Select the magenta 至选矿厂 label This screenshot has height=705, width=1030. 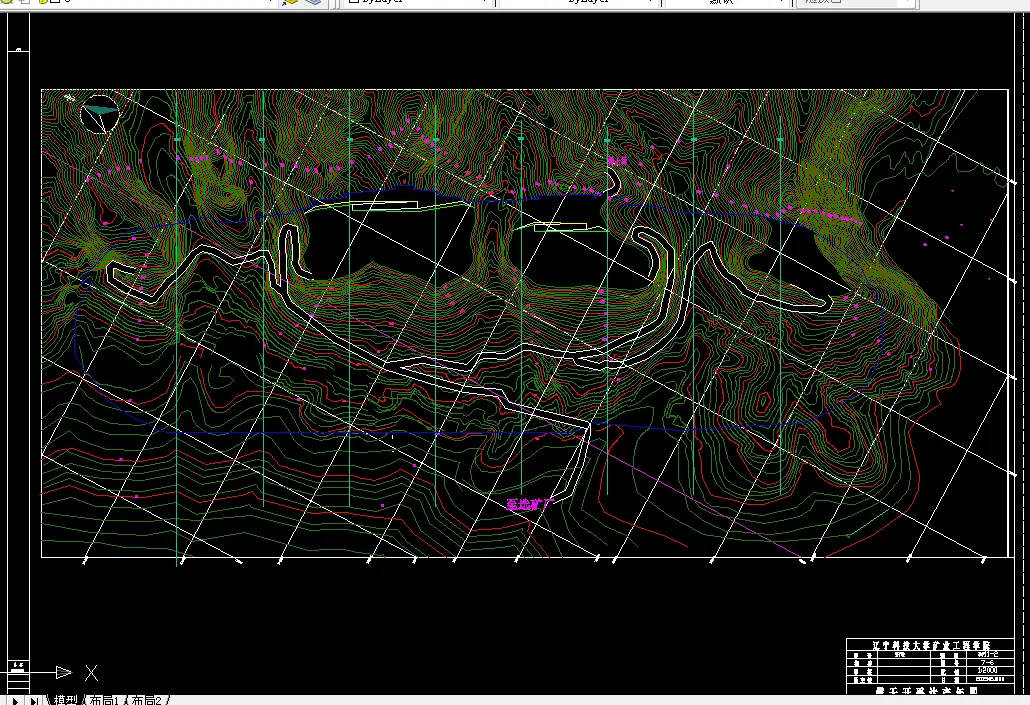click(531, 504)
